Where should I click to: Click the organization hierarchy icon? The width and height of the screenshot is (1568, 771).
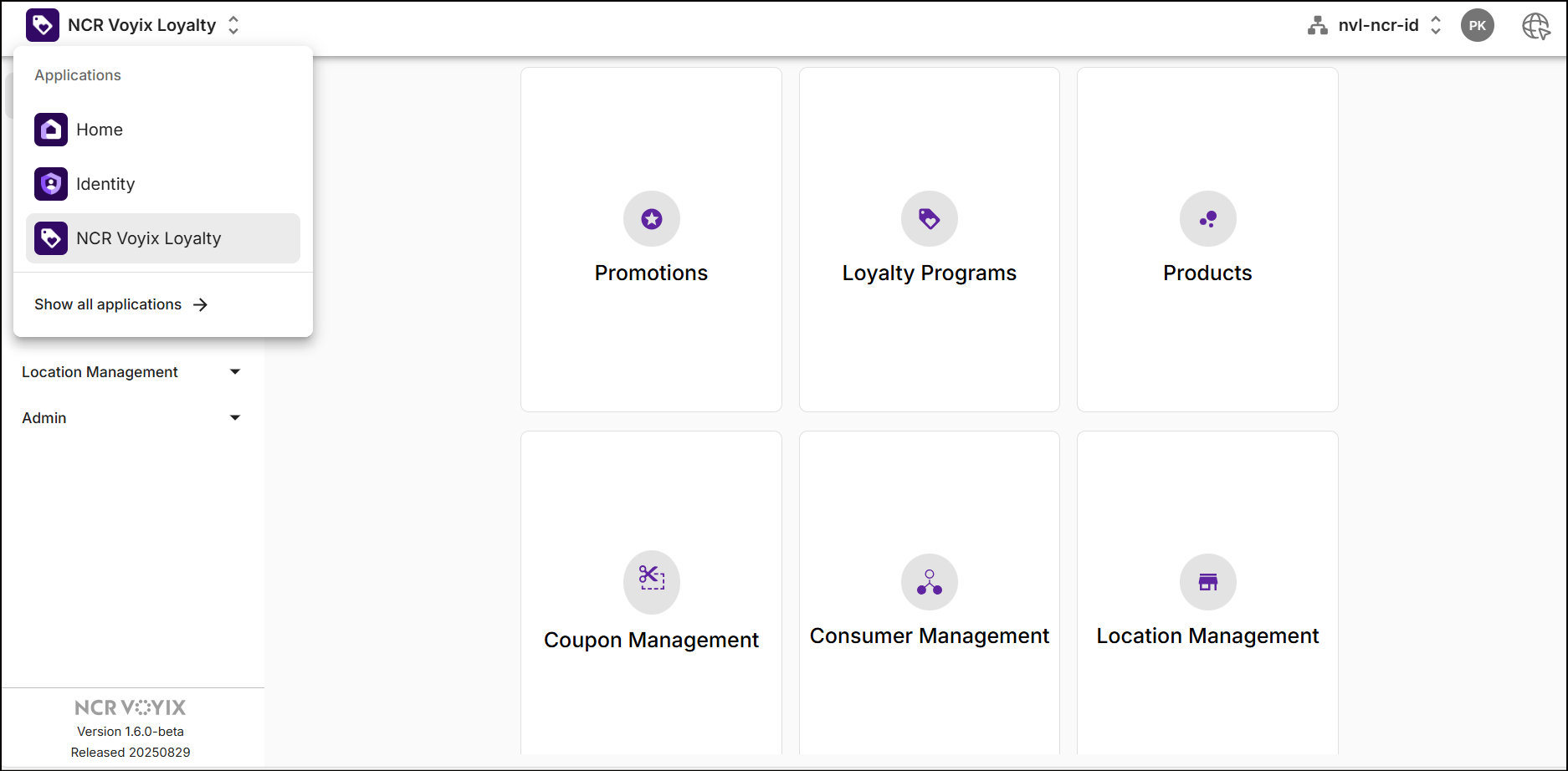pos(1317,26)
